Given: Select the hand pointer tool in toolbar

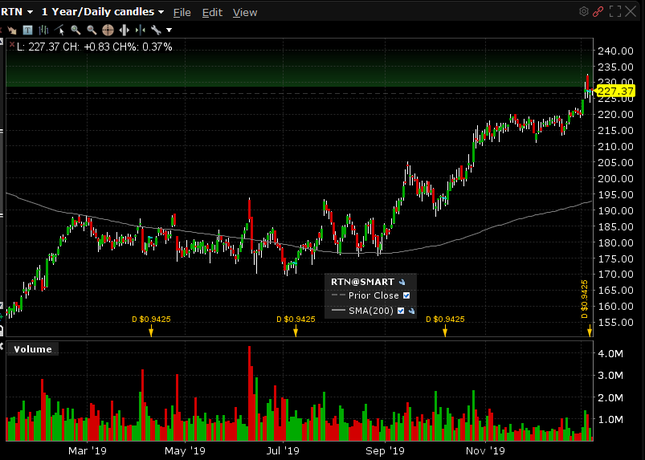Looking at the screenshot, I should click(12, 30).
